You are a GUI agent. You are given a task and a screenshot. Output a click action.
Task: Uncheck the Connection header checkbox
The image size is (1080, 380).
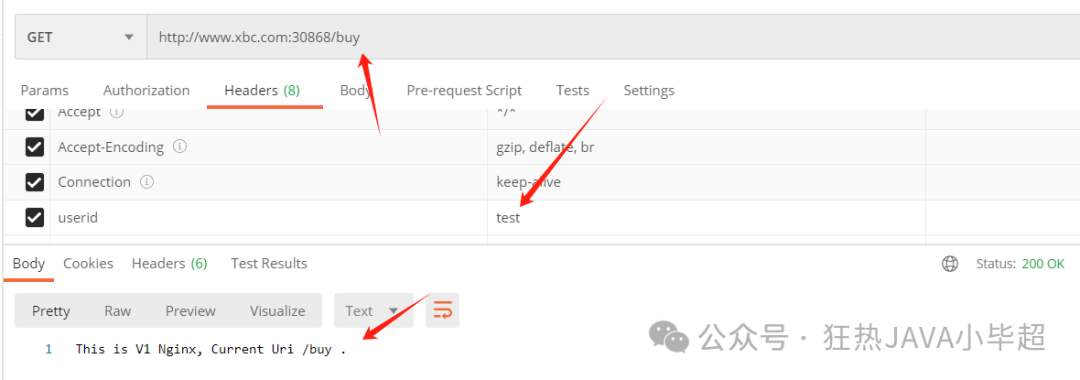coord(34,182)
